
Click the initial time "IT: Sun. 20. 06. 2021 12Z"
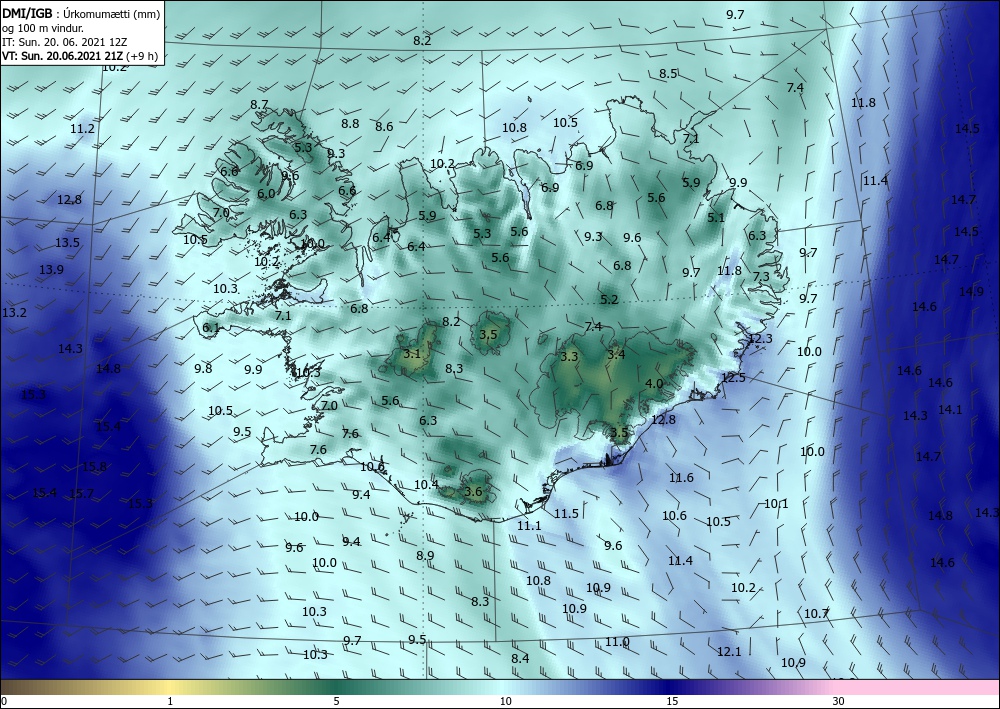point(64,42)
